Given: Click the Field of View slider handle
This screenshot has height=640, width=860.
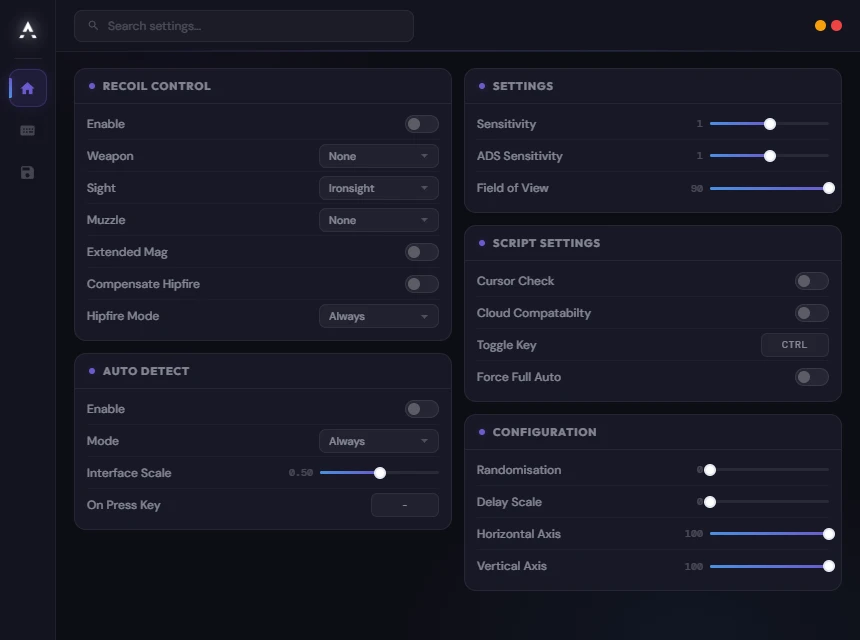Looking at the screenshot, I should click(828, 188).
